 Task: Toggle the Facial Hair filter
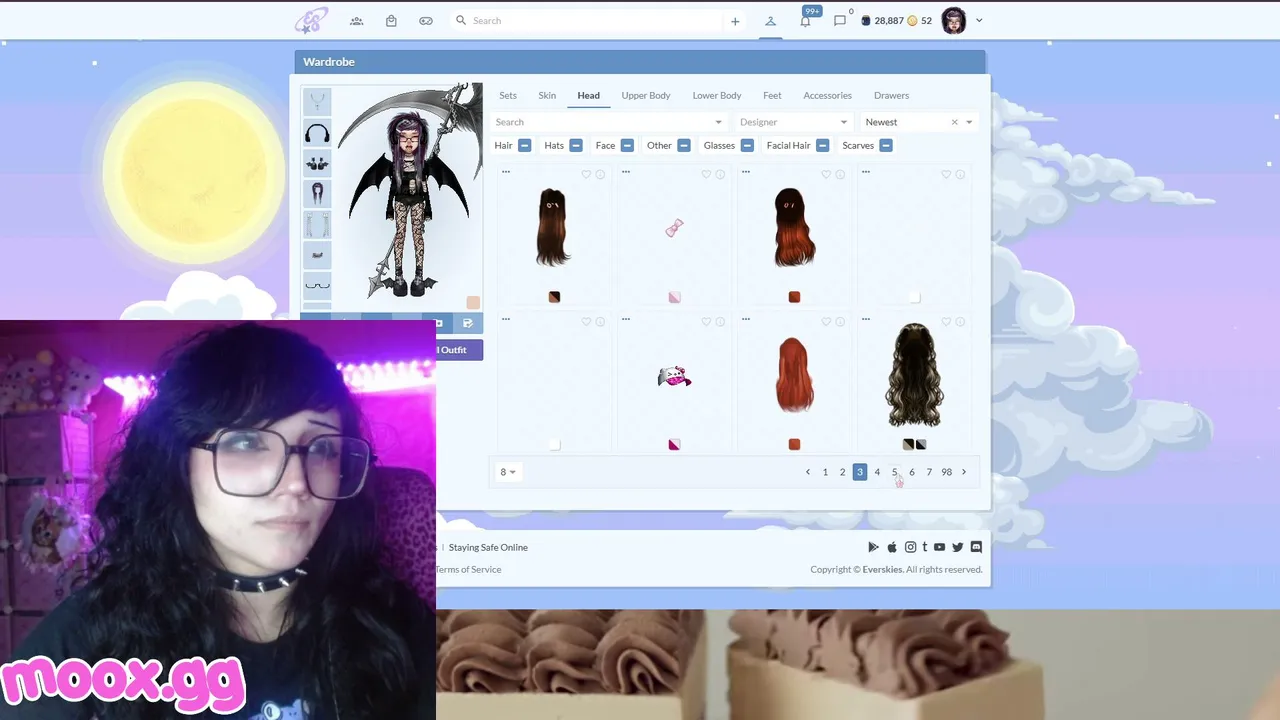coord(822,146)
